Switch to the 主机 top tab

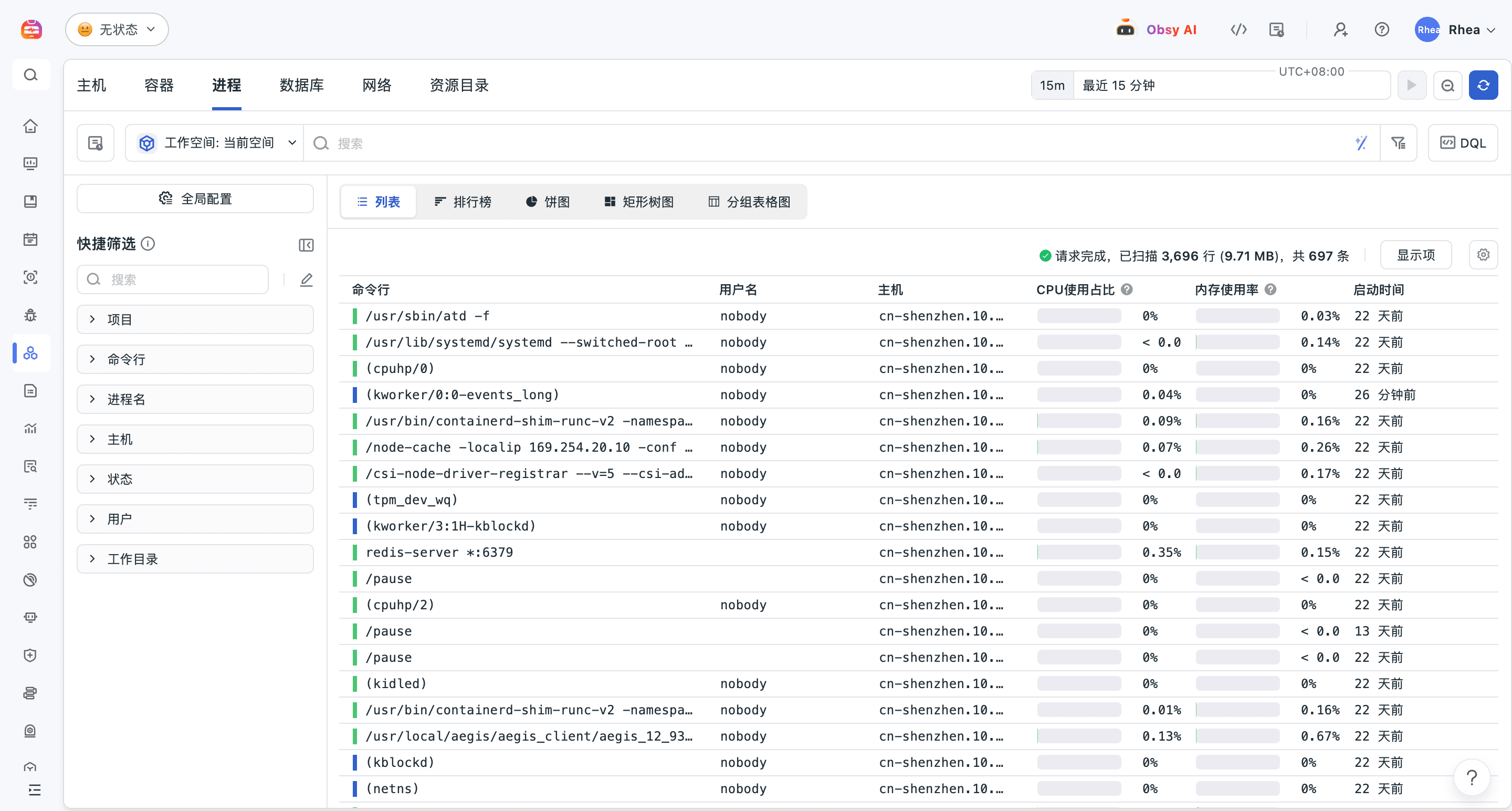[91, 85]
